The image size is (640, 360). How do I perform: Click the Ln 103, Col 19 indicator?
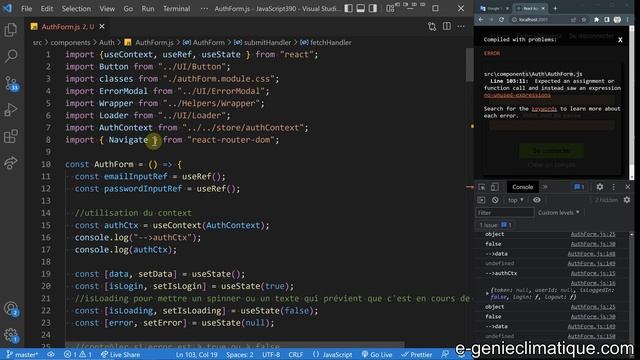click(x=197, y=355)
